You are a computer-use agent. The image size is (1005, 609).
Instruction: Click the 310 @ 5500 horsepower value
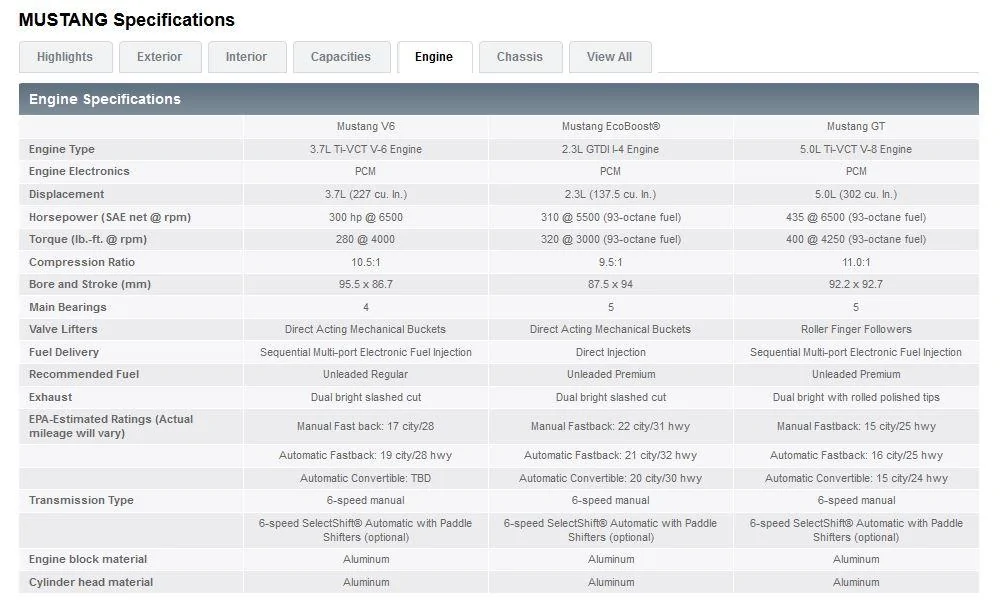point(611,217)
